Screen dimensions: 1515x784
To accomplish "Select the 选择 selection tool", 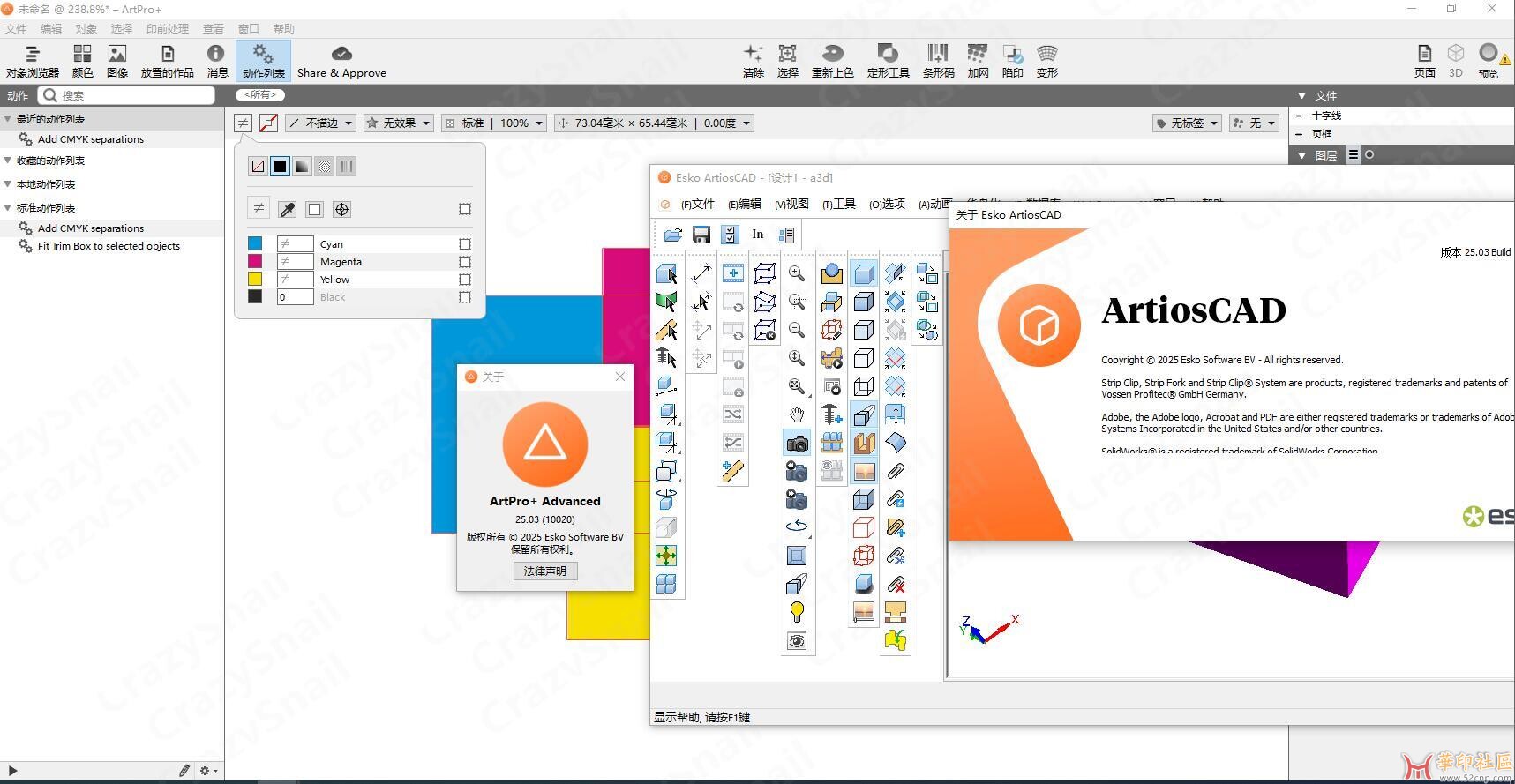I will click(788, 61).
